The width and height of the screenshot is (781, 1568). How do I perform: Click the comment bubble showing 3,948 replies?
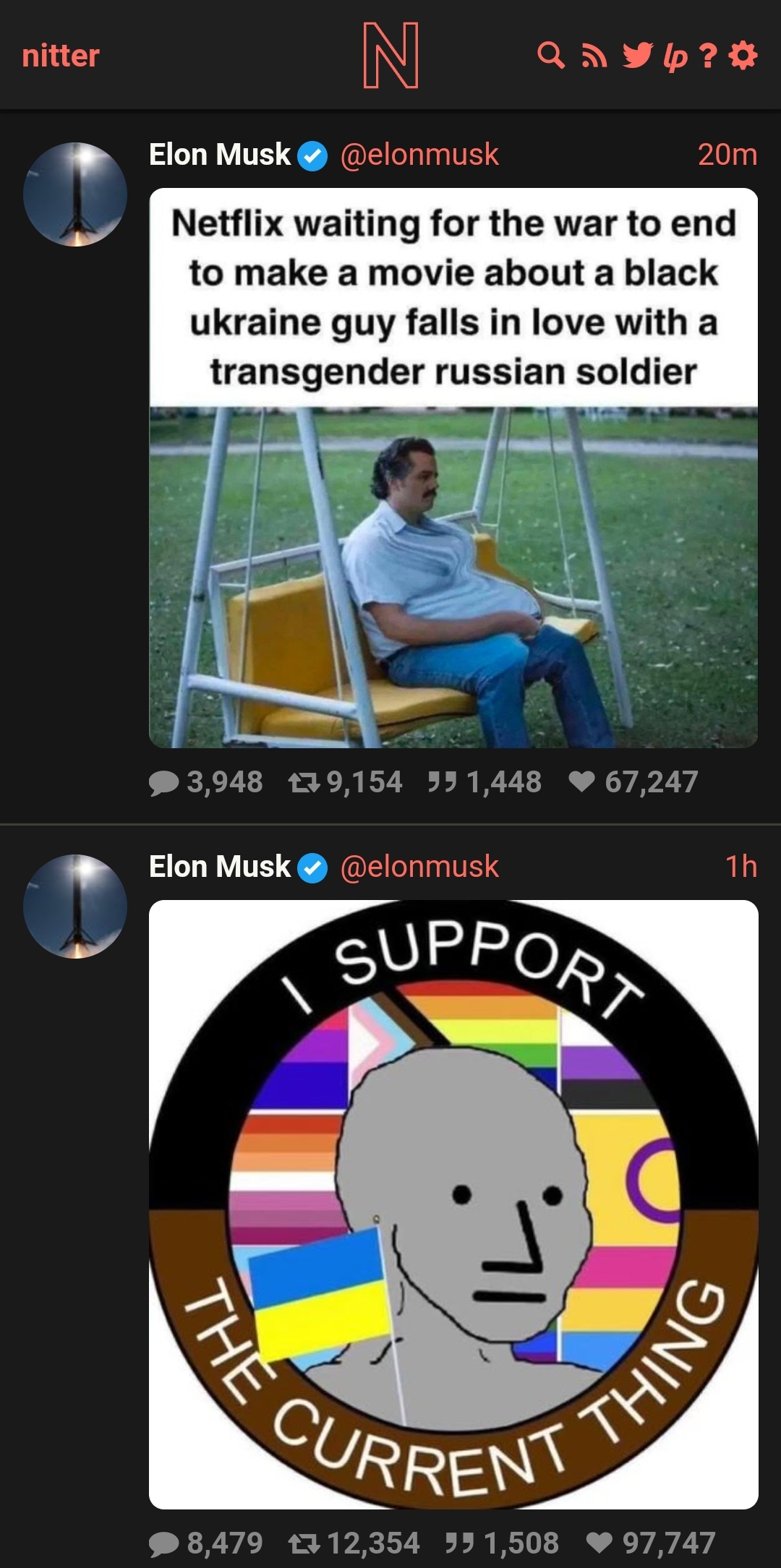click(x=163, y=783)
